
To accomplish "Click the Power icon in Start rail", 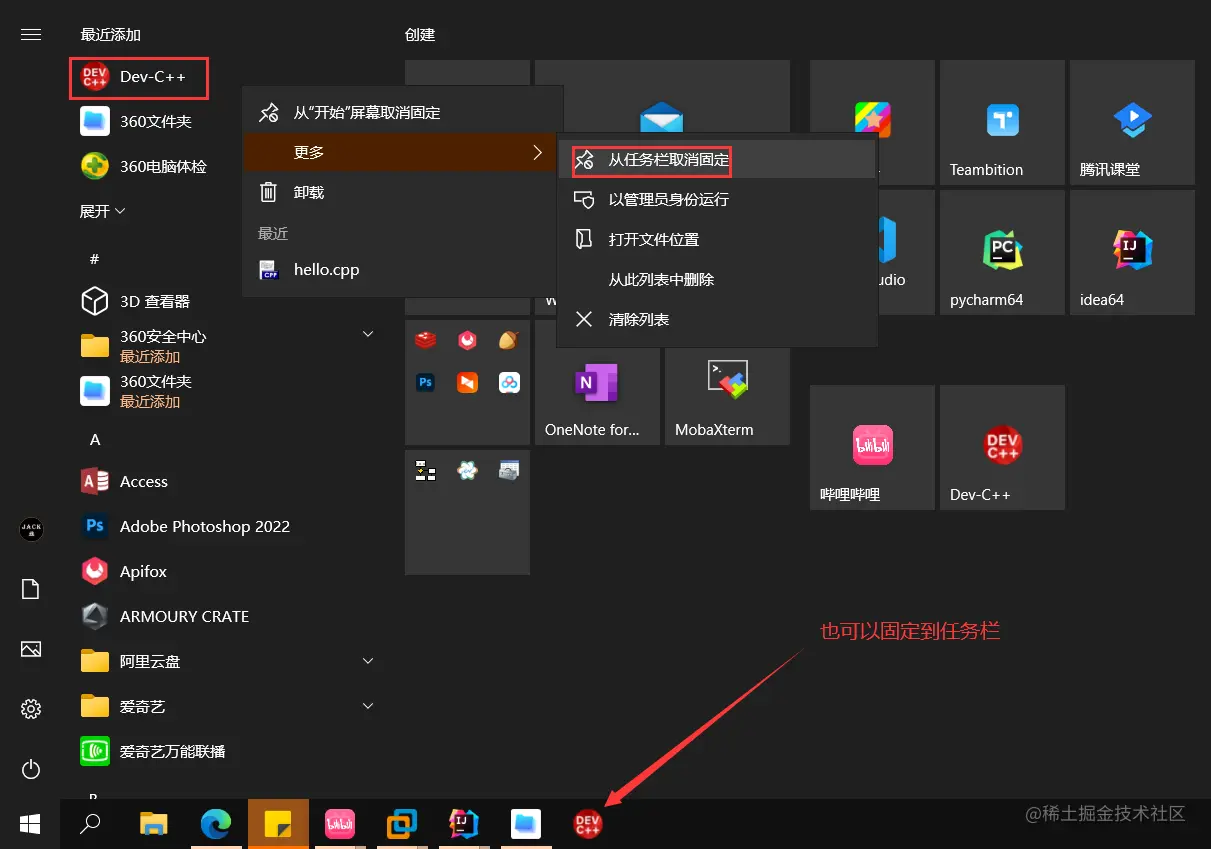I will point(31,769).
